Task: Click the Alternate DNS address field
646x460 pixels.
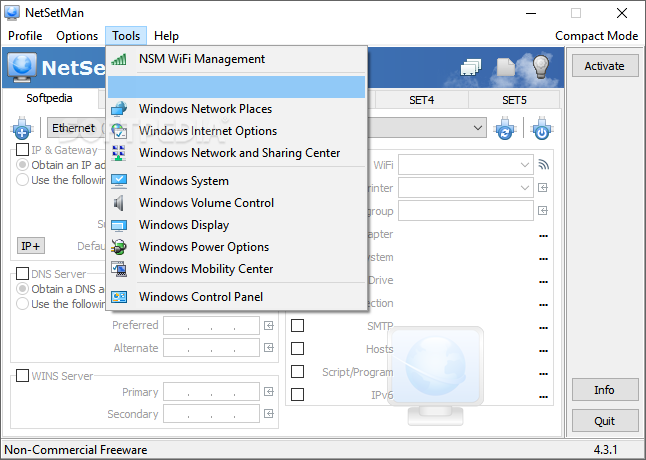Action: 211,348
